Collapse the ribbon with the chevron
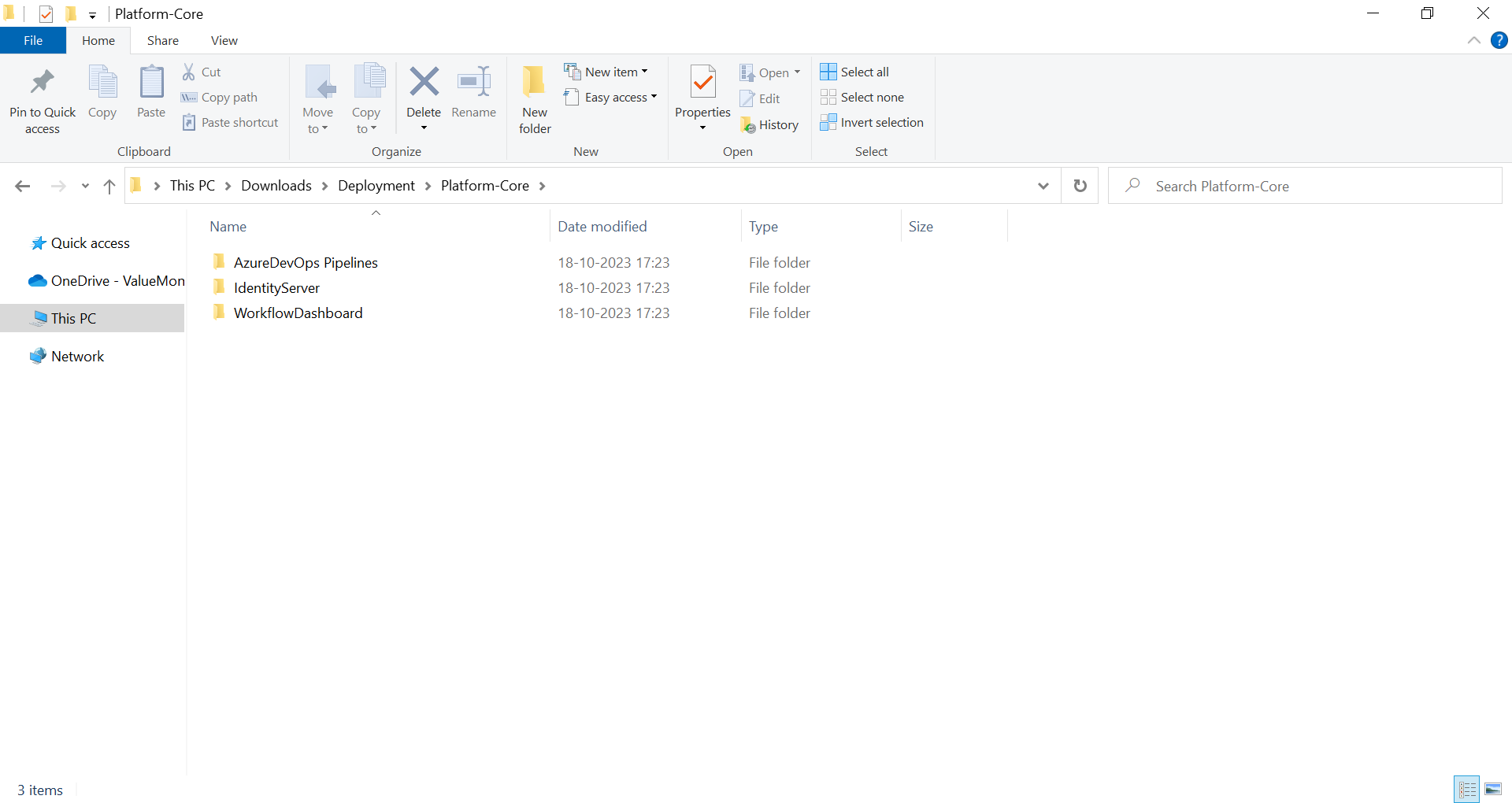 point(1474,40)
